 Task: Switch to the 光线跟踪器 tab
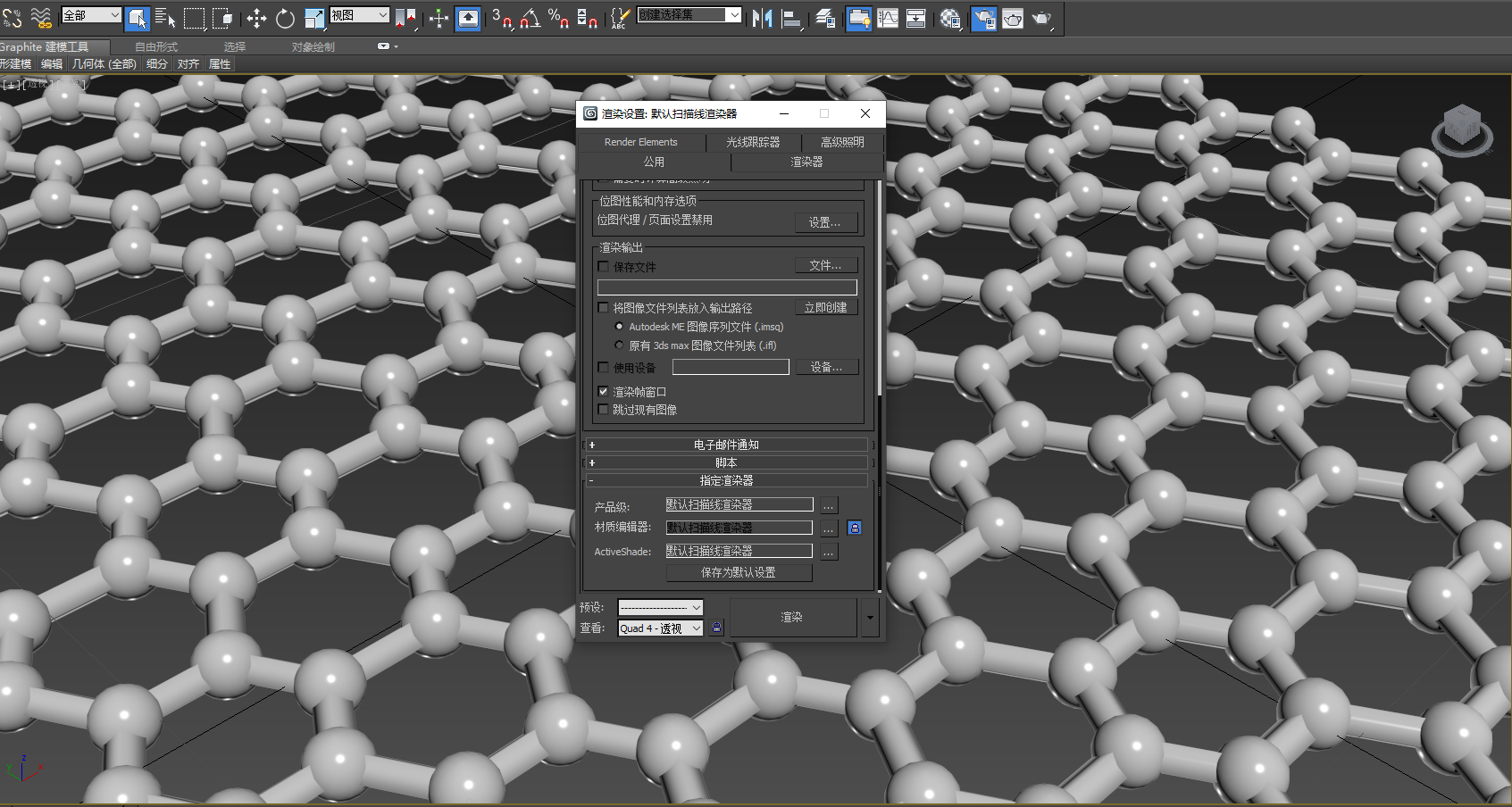point(753,142)
